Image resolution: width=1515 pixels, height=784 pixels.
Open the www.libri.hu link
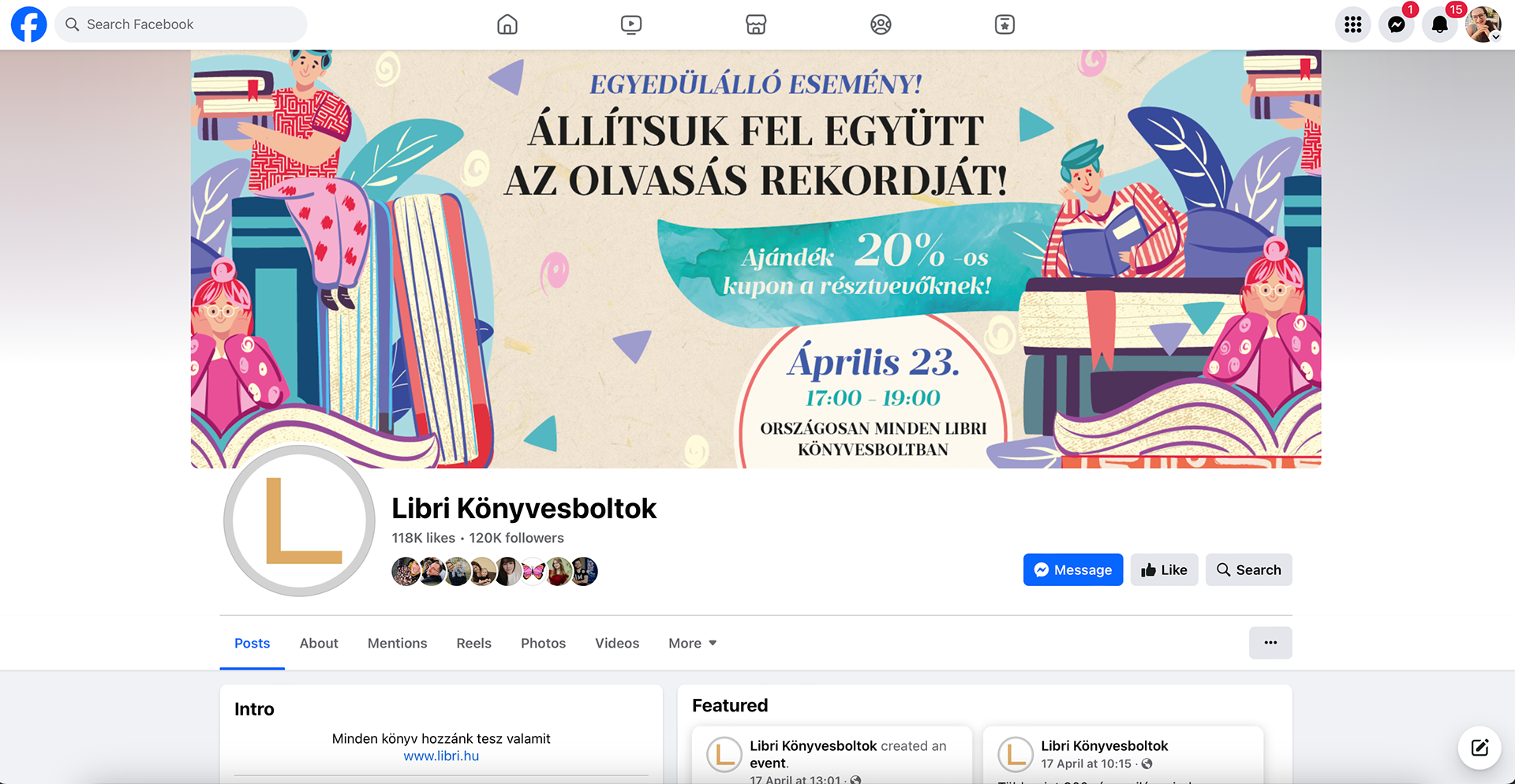(x=441, y=756)
